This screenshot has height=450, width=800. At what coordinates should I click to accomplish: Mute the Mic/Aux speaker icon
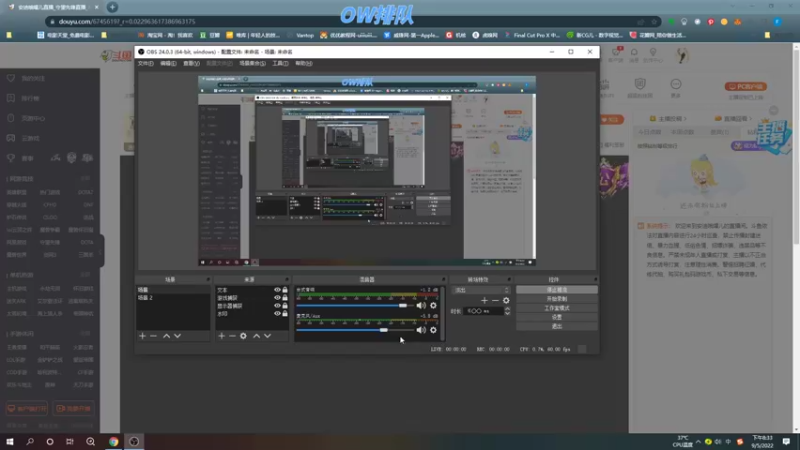click(x=421, y=330)
